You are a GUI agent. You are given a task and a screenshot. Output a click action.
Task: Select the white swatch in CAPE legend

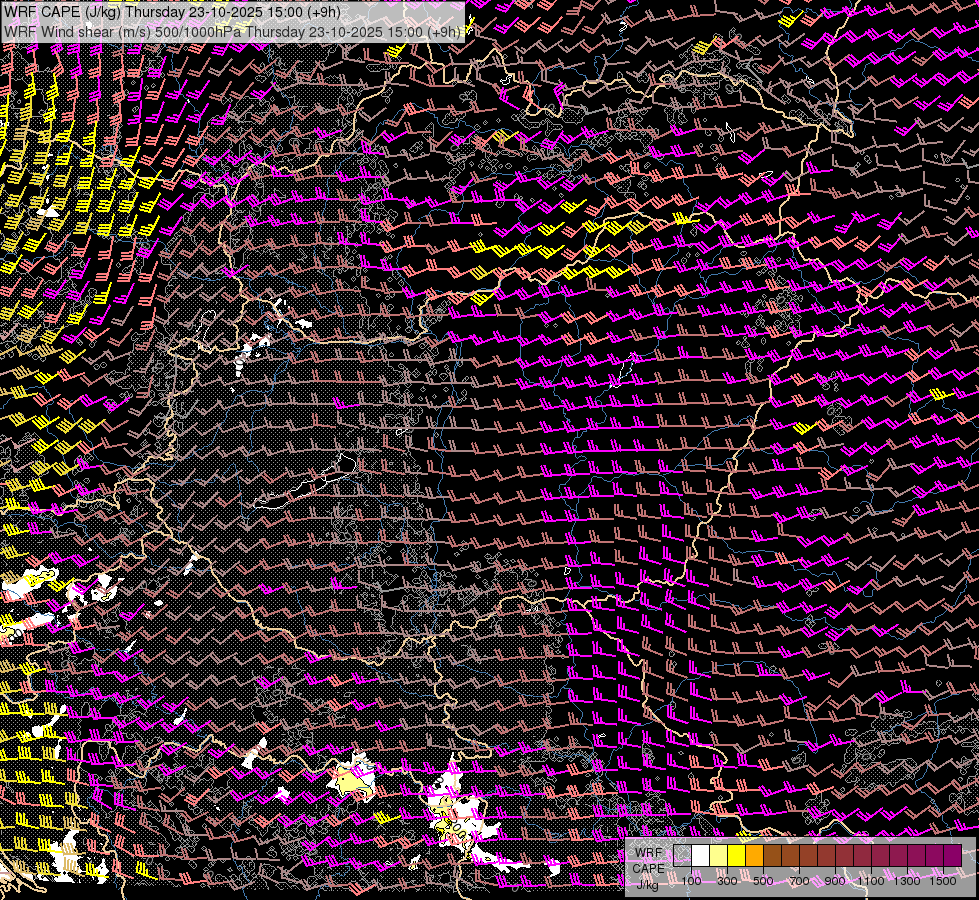(x=700, y=855)
